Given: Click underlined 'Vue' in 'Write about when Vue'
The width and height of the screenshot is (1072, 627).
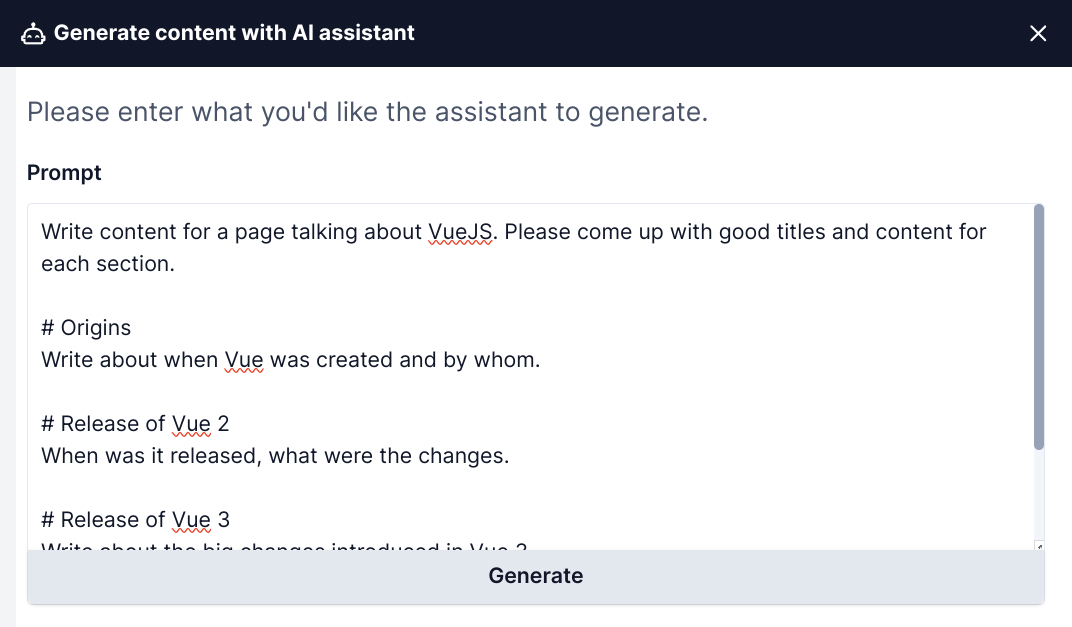Looking at the screenshot, I should 244,360.
